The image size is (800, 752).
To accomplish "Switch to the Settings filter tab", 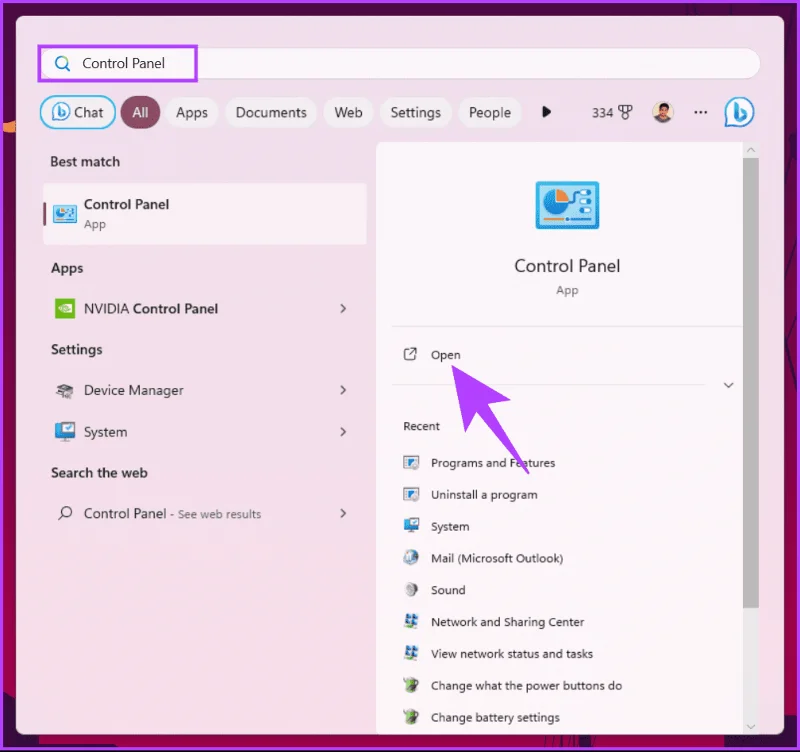I will [415, 112].
